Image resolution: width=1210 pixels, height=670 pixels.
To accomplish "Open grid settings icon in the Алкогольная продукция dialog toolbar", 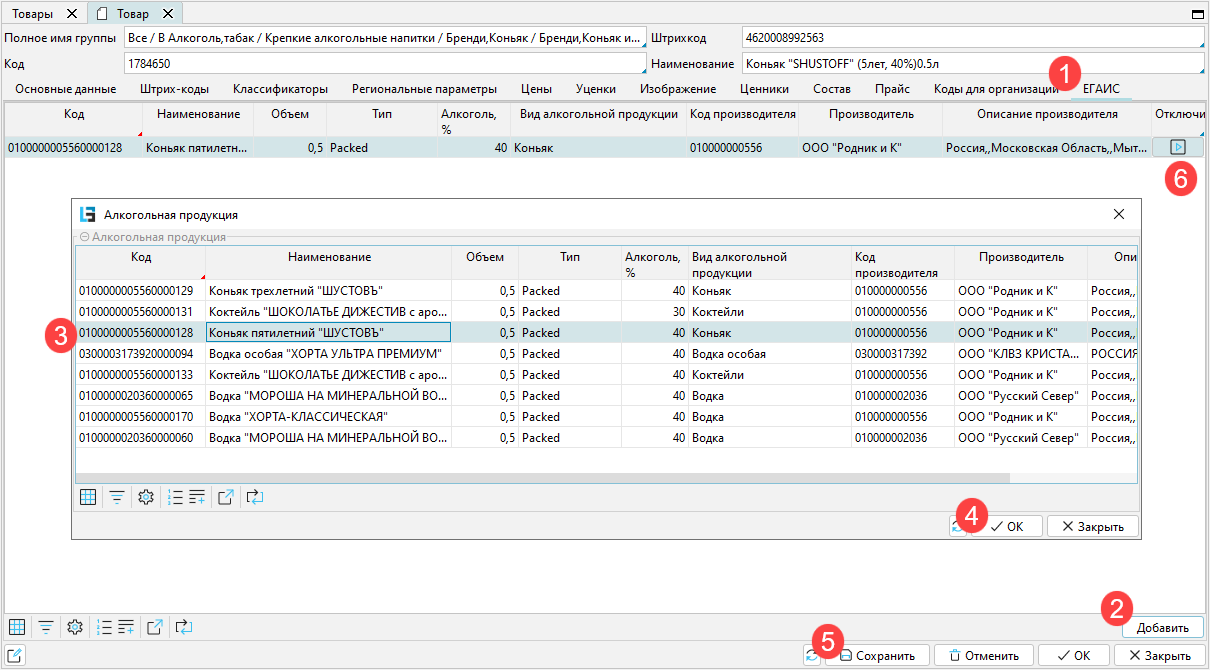I will [88, 496].
